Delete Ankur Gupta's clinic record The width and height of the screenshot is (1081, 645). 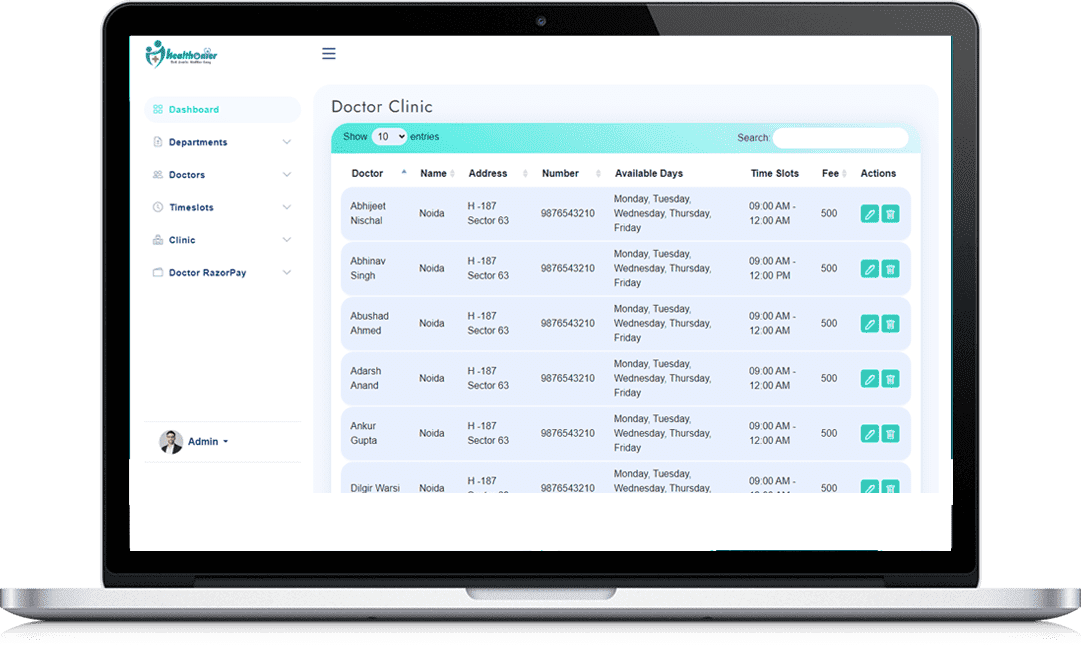pos(890,433)
